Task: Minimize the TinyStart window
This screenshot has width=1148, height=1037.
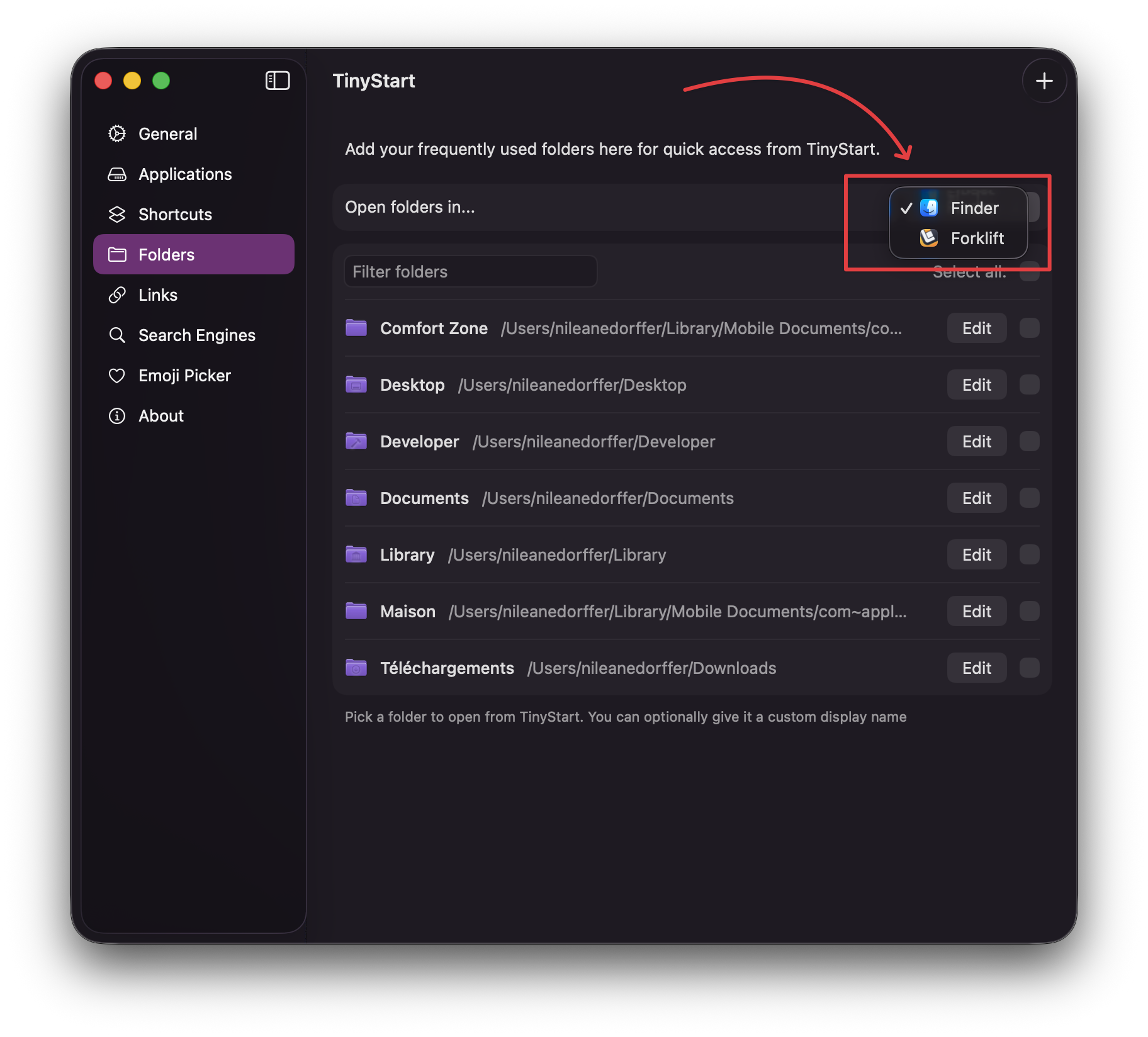Action: coord(132,81)
